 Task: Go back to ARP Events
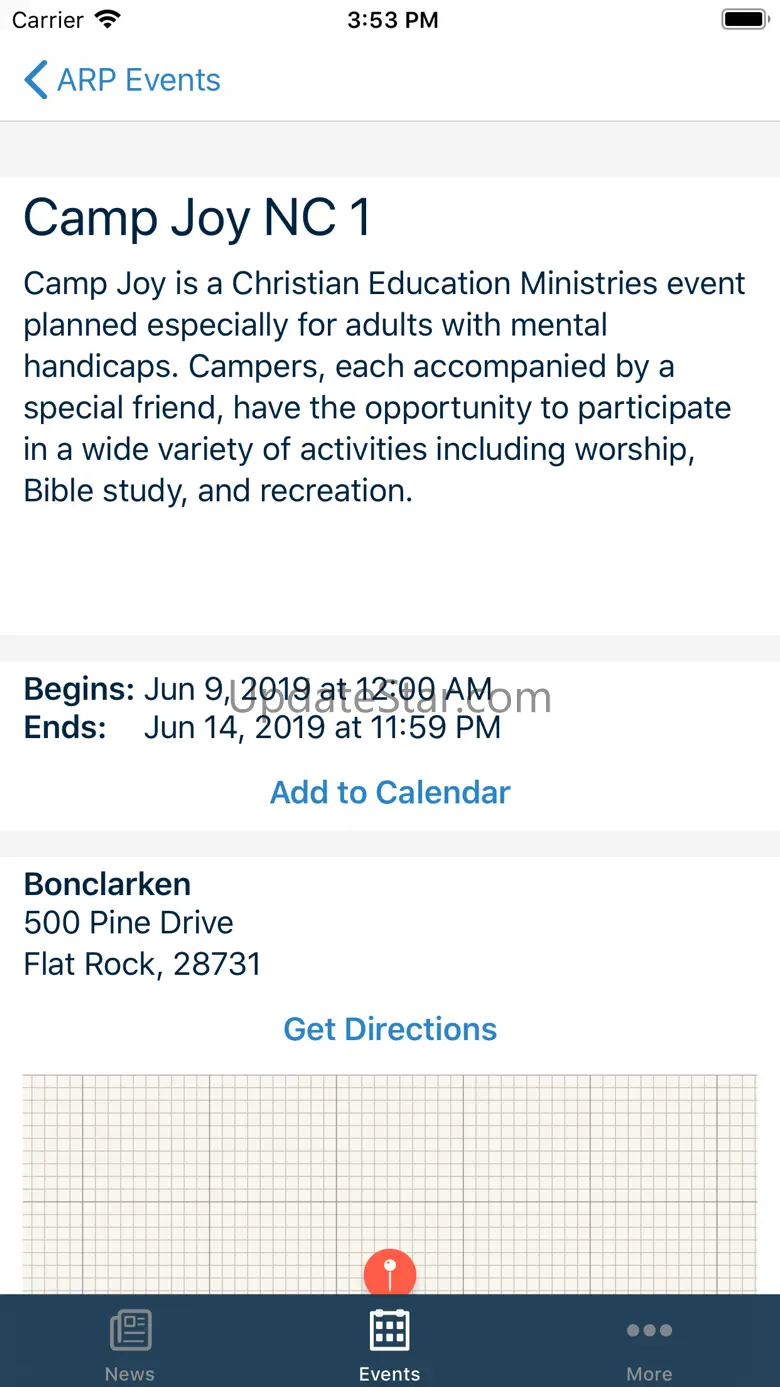pos(139,80)
